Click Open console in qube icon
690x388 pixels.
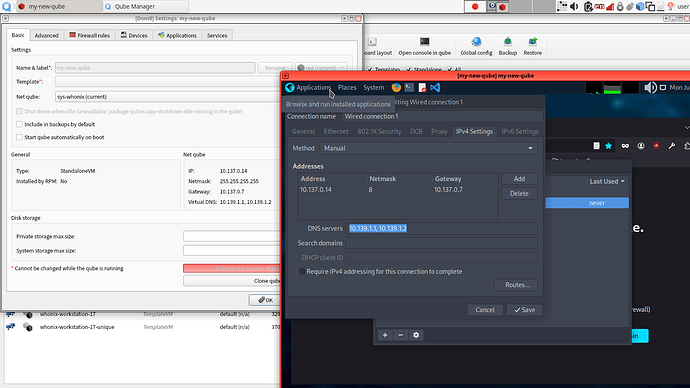click(424, 42)
